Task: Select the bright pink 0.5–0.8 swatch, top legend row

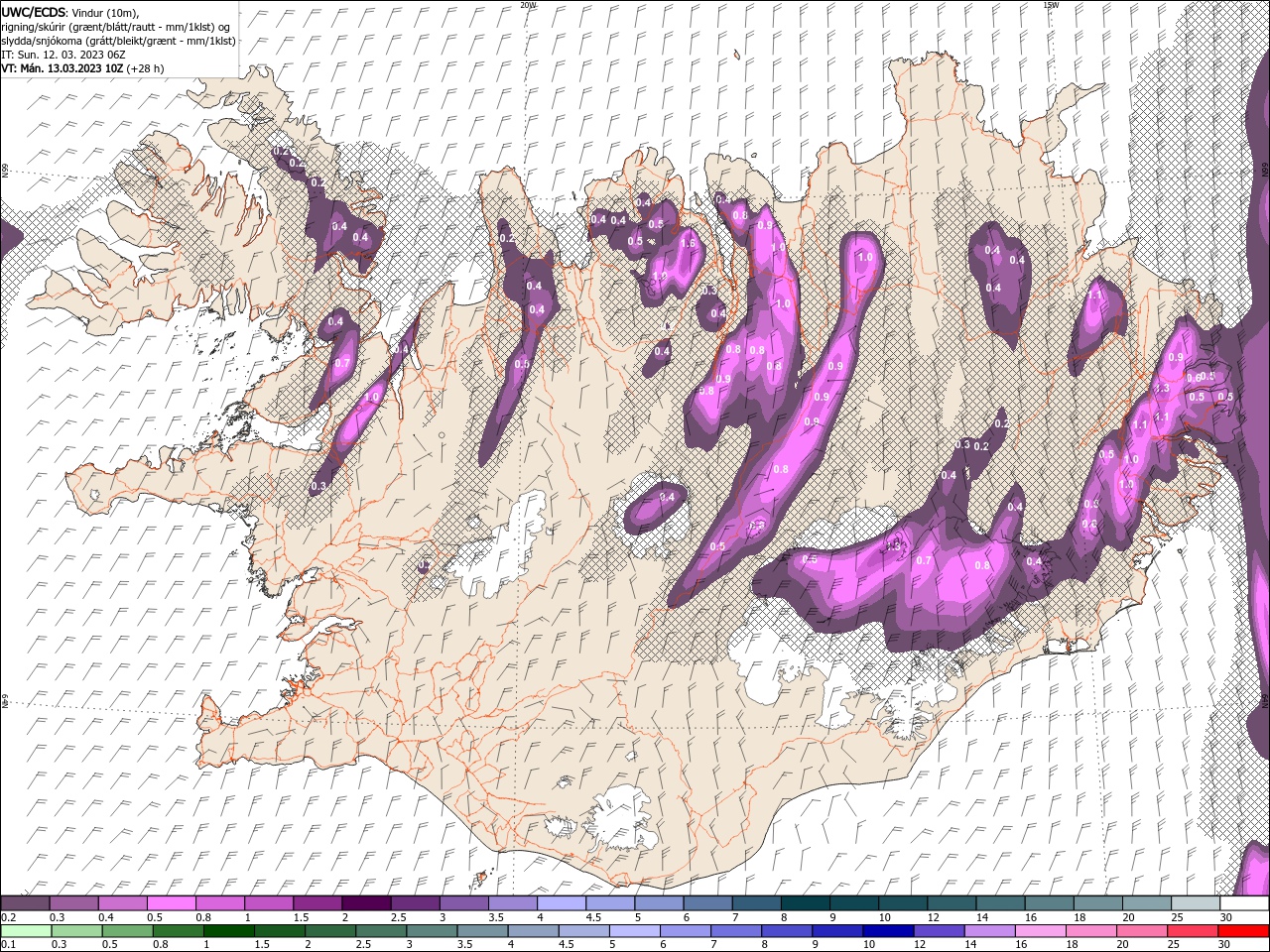Action: (x=171, y=903)
